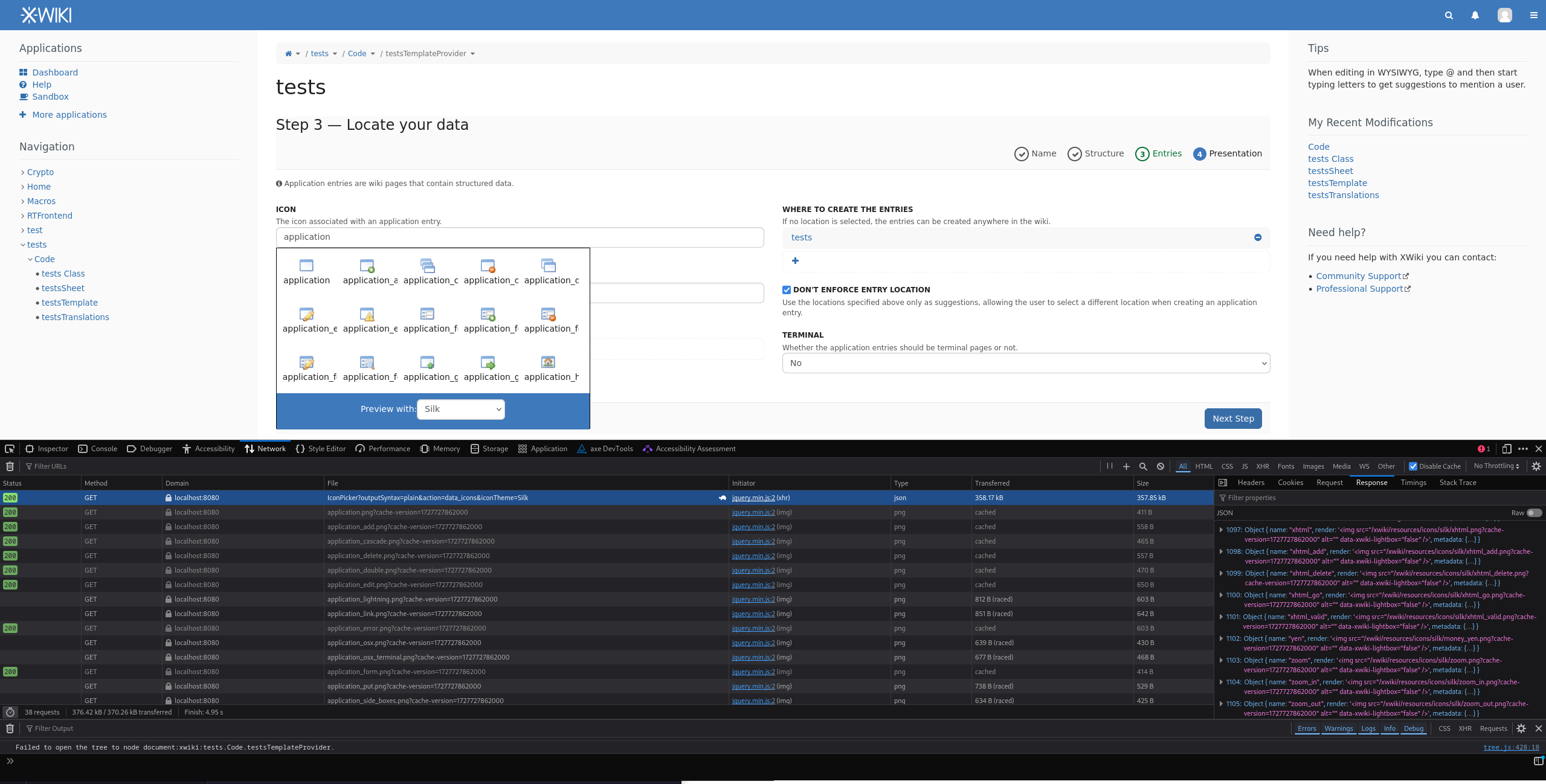This screenshot has height=784, width=1546.
Task: Open network request search magnifier
Action: pos(1143,466)
